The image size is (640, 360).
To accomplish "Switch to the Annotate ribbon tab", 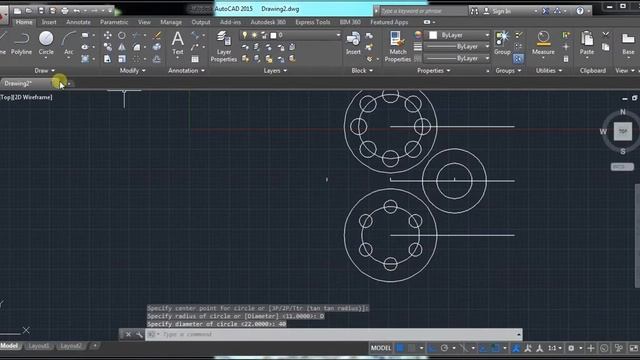I will (78, 22).
